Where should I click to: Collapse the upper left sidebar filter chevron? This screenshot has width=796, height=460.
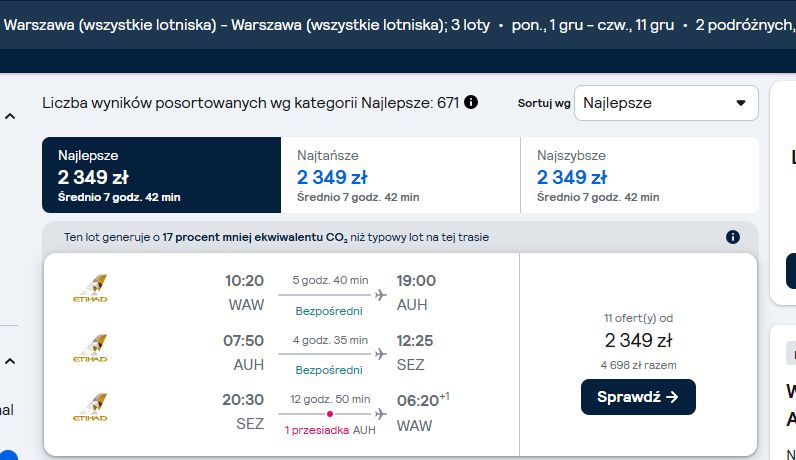pyautogui.click(x=10, y=116)
